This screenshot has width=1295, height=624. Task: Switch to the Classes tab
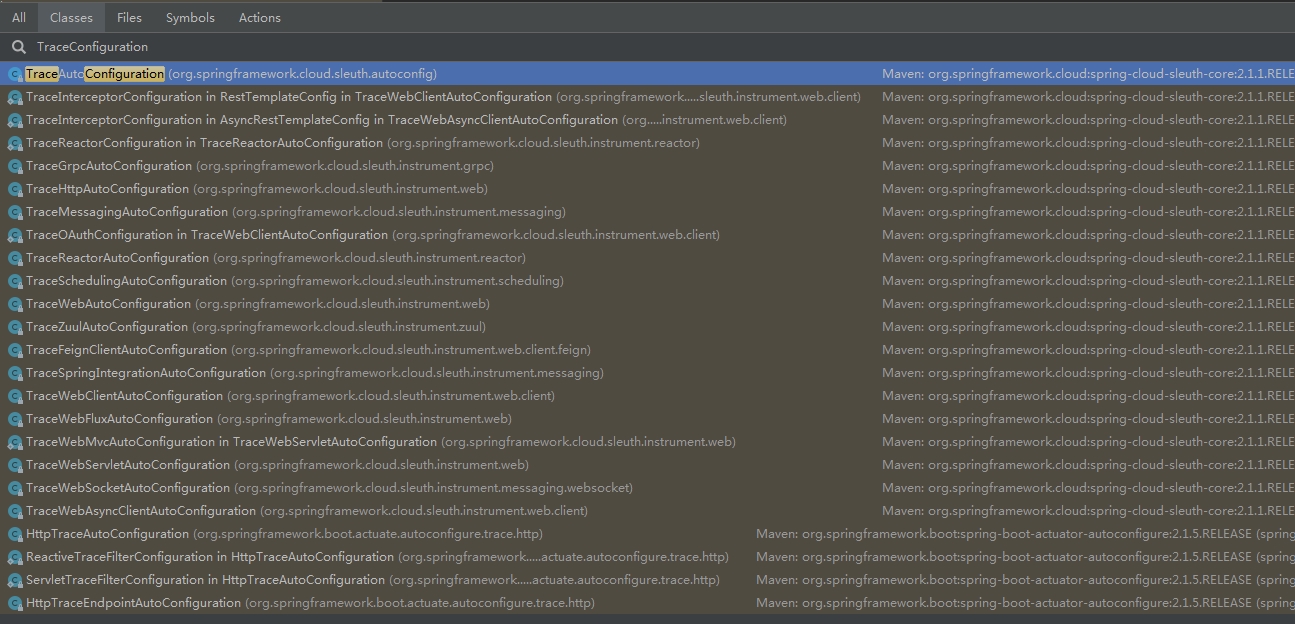click(x=71, y=17)
